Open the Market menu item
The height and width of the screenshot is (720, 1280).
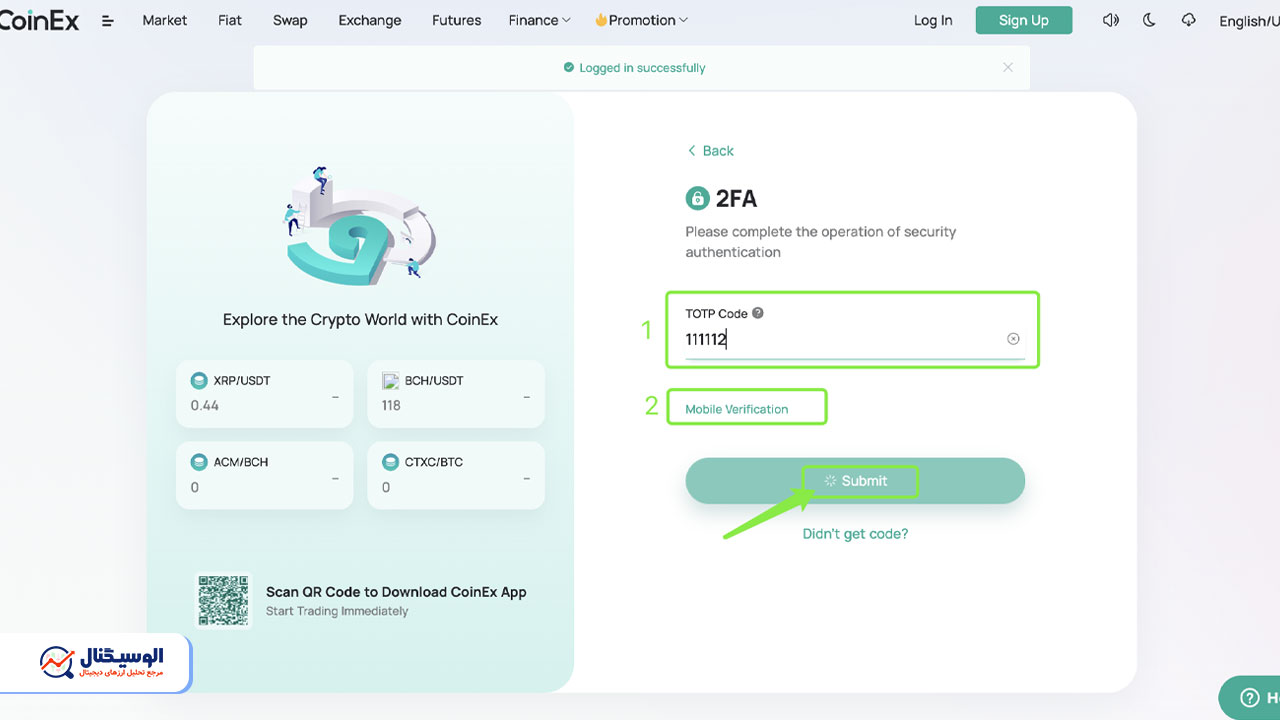pos(165,20)
